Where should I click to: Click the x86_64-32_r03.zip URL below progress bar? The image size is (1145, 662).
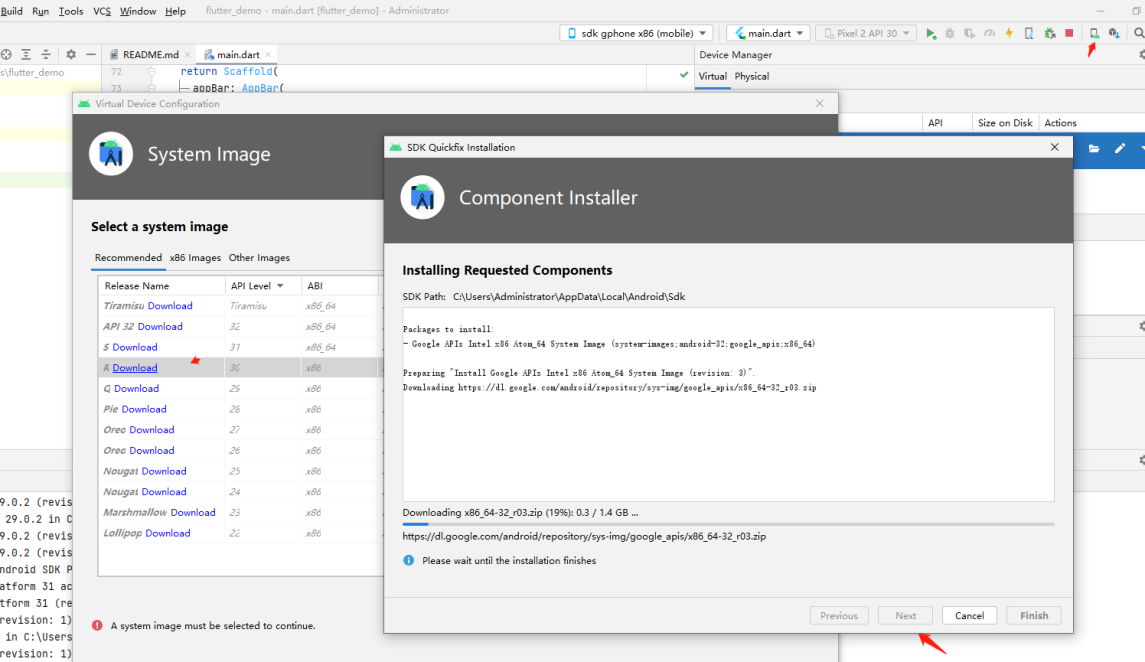[x=584, y=536]
